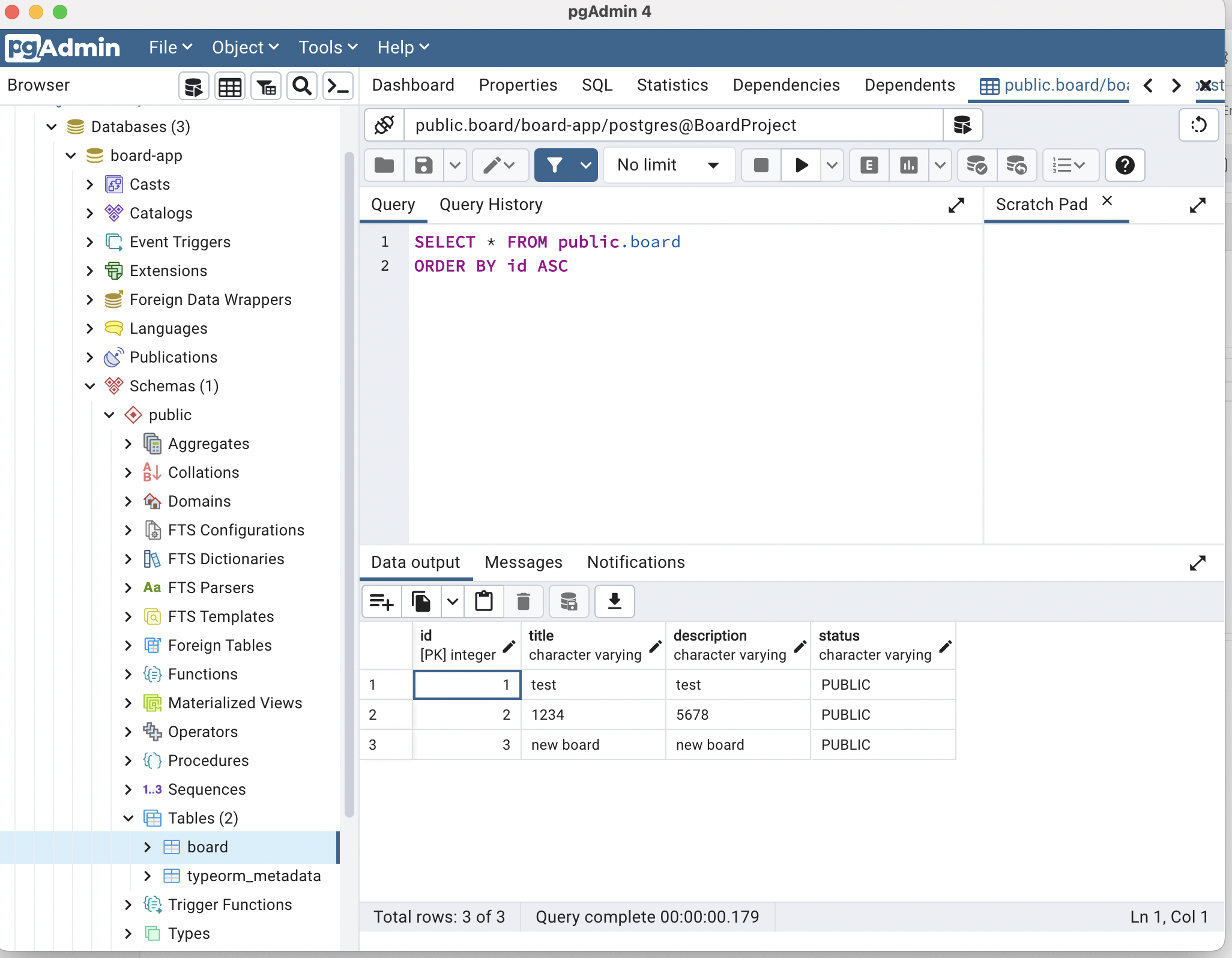This screenshot has height=958, width=1232.
Task: Close the Scratch Pad panel
Action: 1107,201
